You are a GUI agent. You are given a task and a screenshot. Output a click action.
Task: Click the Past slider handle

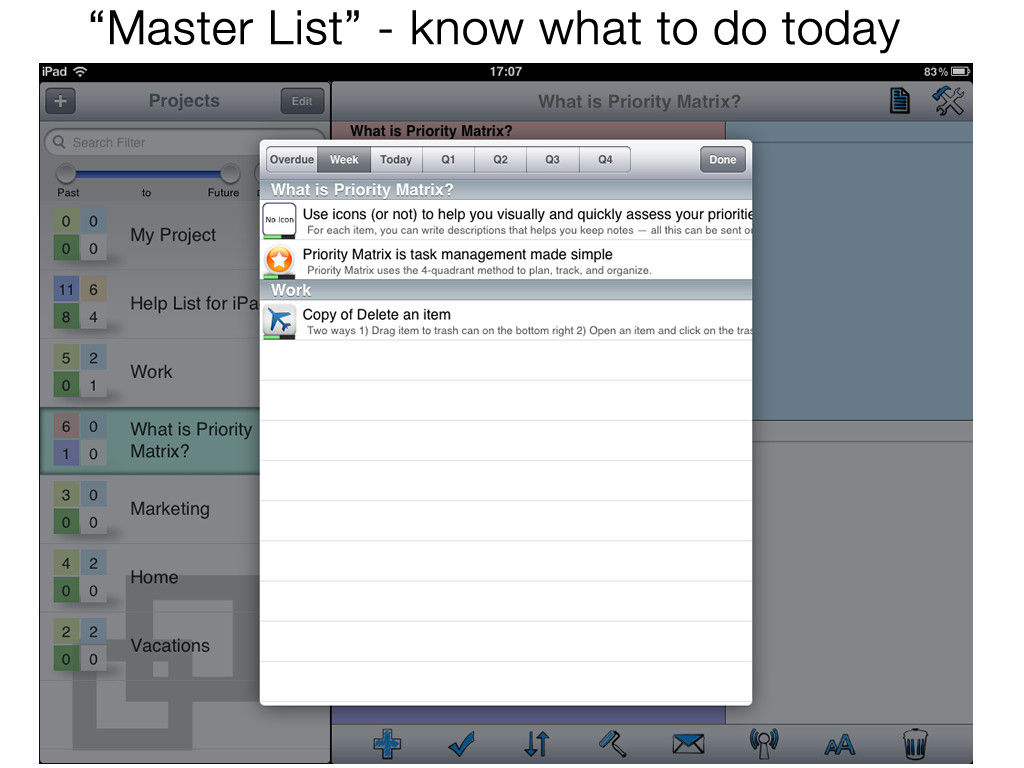coord(66,173)
